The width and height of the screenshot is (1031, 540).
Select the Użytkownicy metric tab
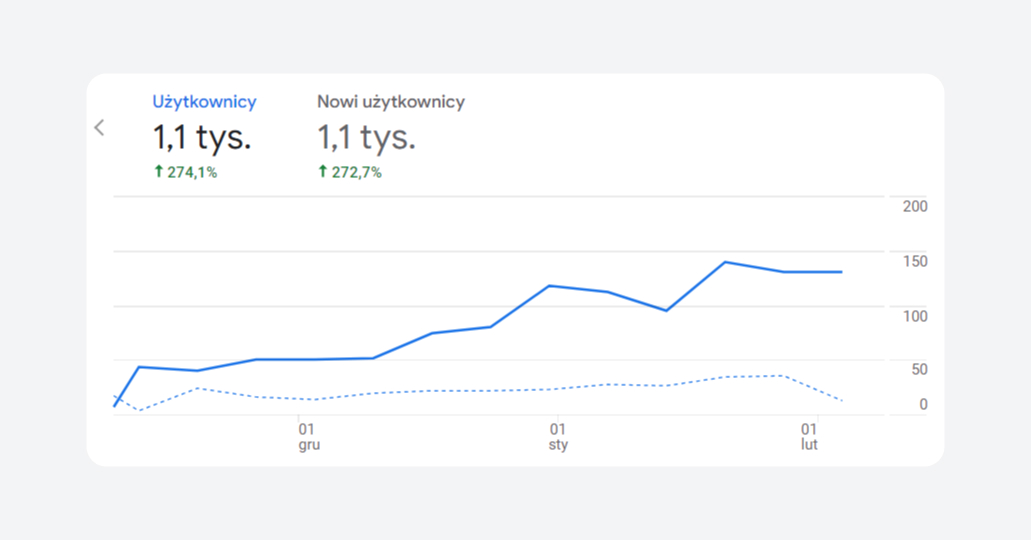click(x=204, y=101)
